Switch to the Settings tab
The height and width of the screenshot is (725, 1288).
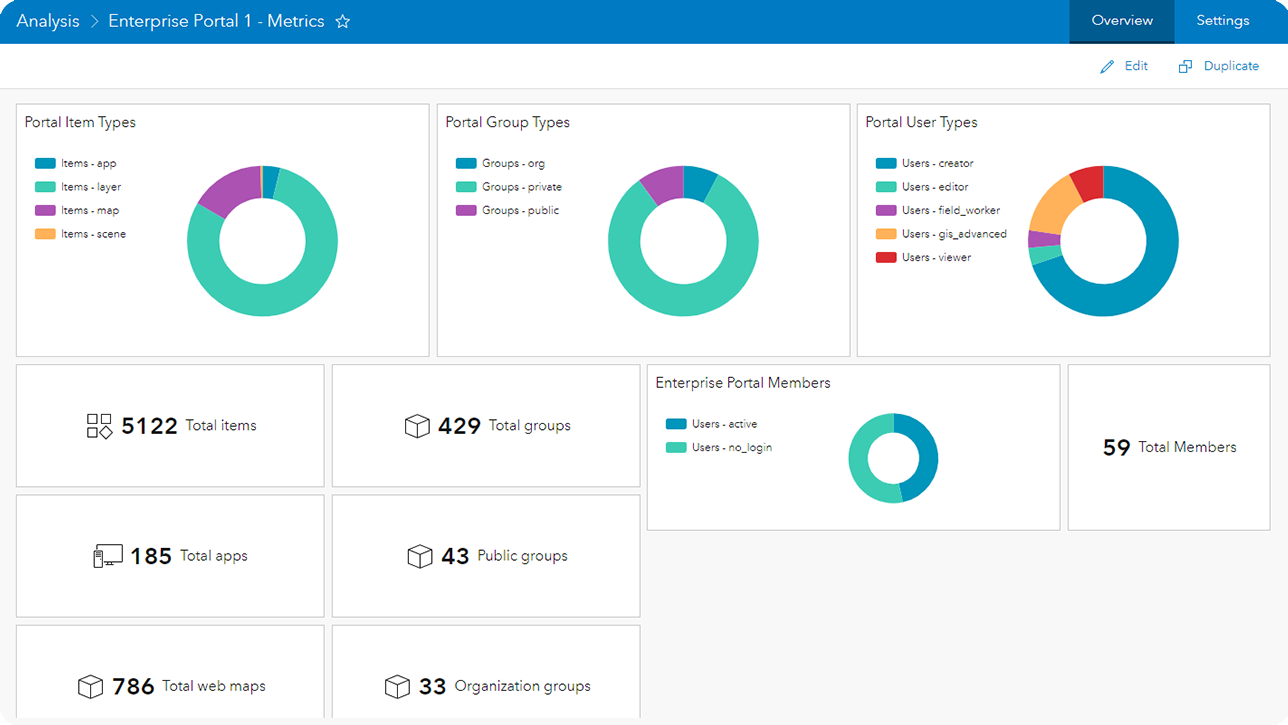pyautogui.click(x=1222, y=20)
